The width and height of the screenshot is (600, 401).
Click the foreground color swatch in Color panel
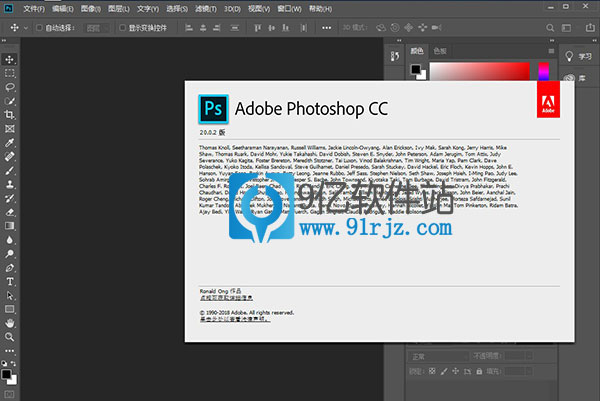pyautogui.click(x=416, y=69)
